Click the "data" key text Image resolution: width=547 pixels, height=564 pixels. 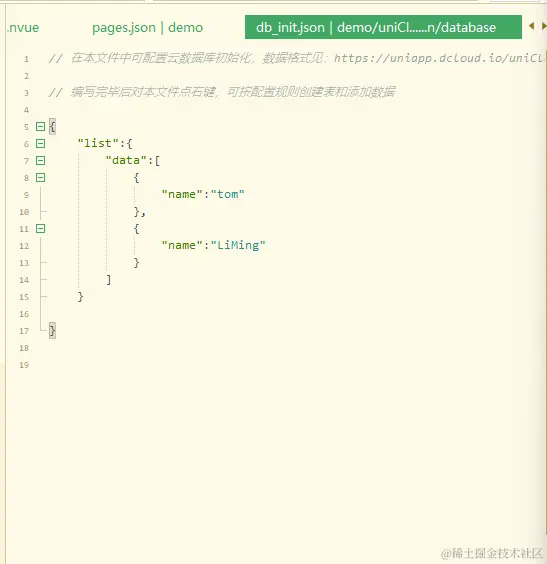click(x=126, y=160)
